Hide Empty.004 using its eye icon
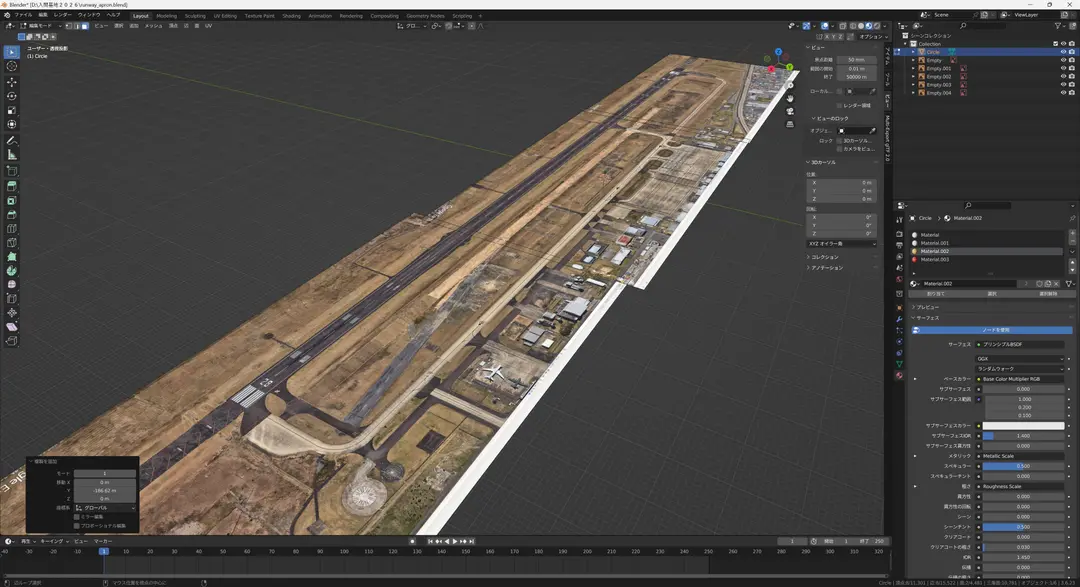 1063,93
